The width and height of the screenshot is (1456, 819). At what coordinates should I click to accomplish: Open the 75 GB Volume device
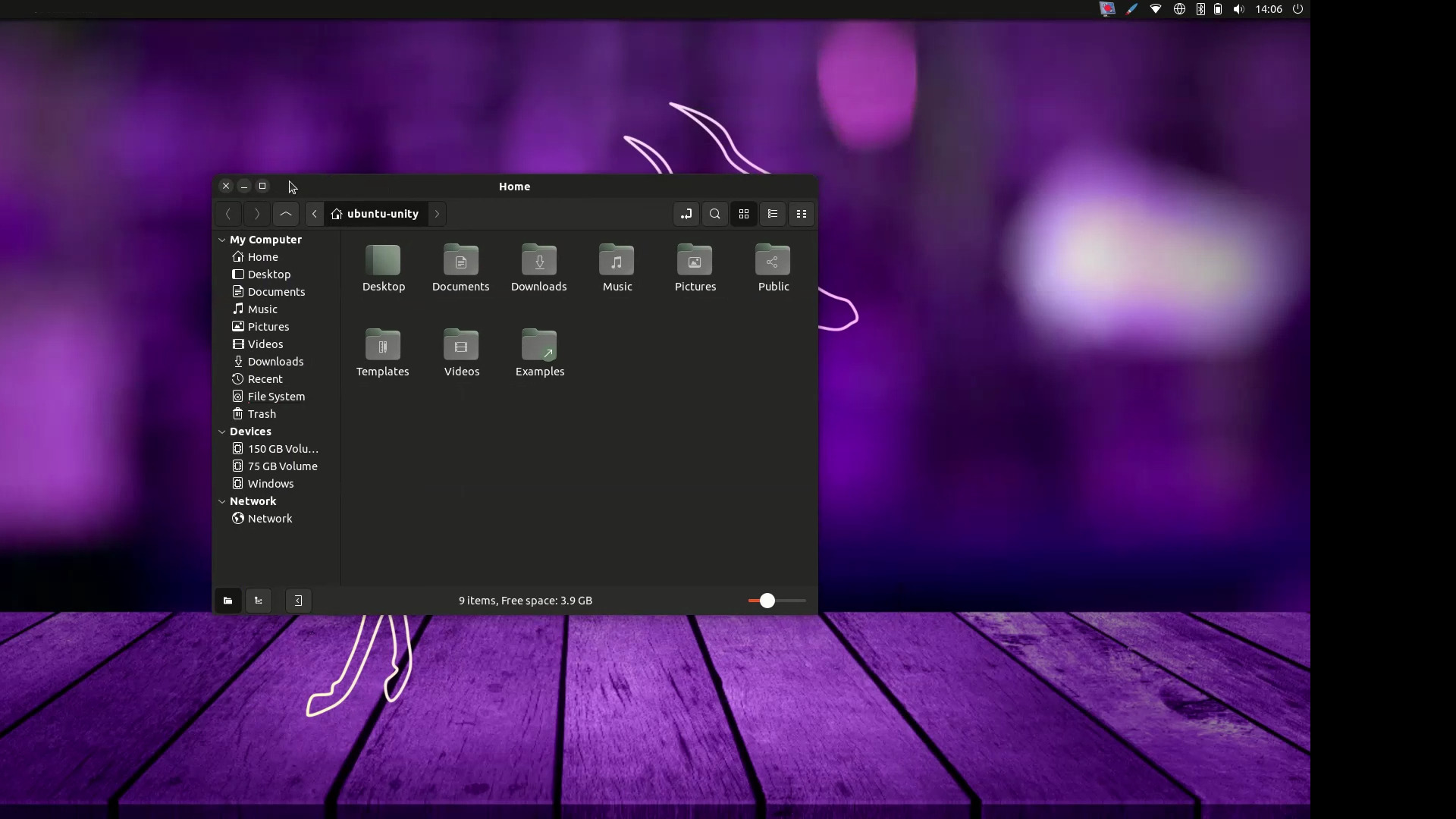(x=282, y=466)
